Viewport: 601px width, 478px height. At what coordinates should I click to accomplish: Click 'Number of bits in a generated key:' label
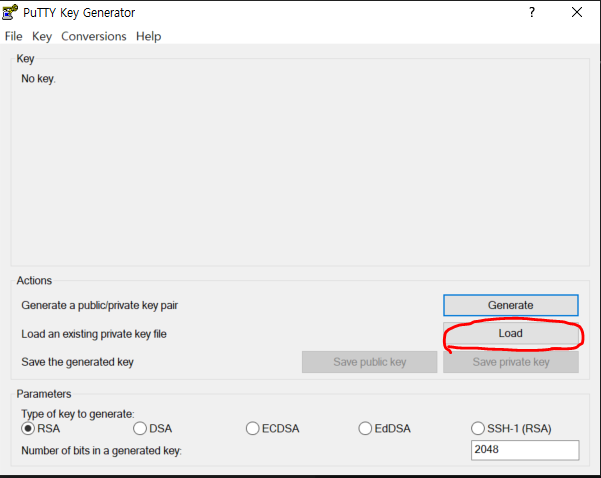(101, 451)
